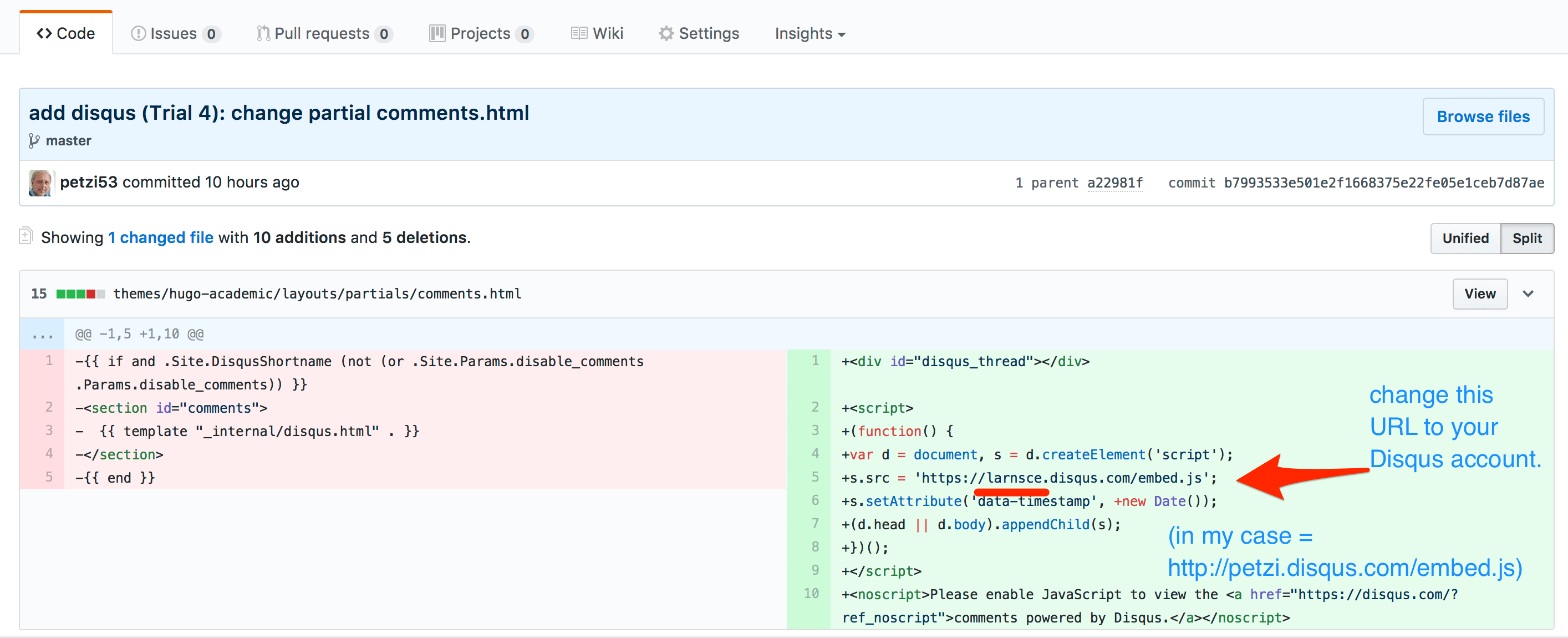Viewport: 1568px width, 638px height.
Task: Open the Pull requests tab
Action: pos(324,33)
